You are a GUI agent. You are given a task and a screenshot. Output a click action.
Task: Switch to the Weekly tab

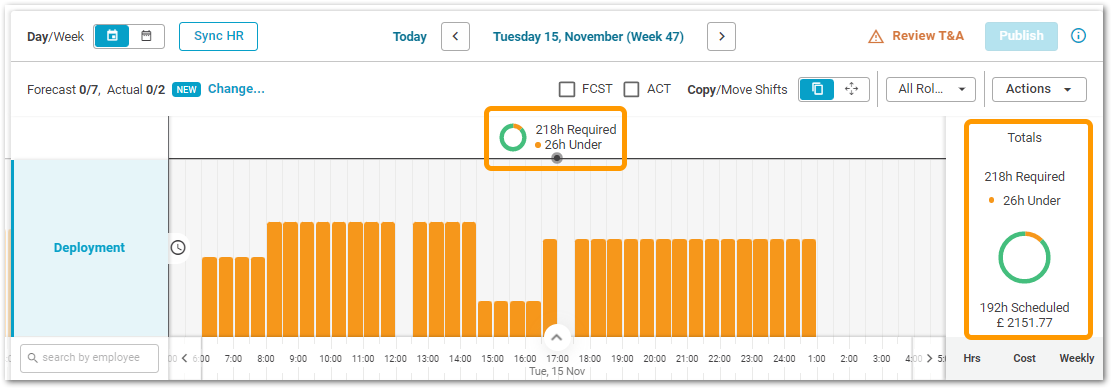tap(1077, 359)
